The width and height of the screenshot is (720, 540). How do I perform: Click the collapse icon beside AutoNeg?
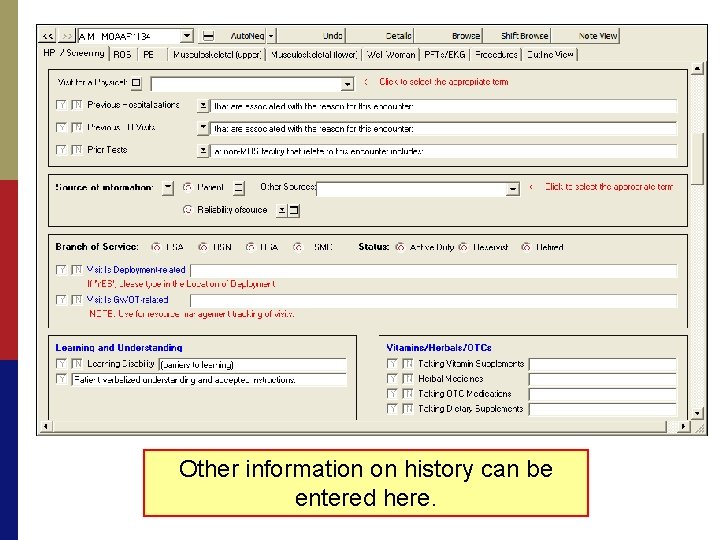(208, 36)
